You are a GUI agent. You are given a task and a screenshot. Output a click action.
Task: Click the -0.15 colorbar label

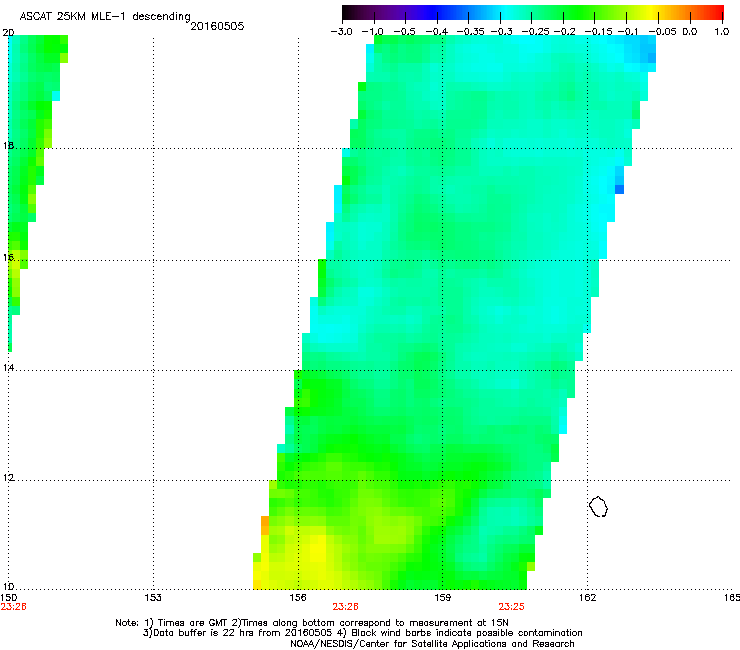(598, 32)
